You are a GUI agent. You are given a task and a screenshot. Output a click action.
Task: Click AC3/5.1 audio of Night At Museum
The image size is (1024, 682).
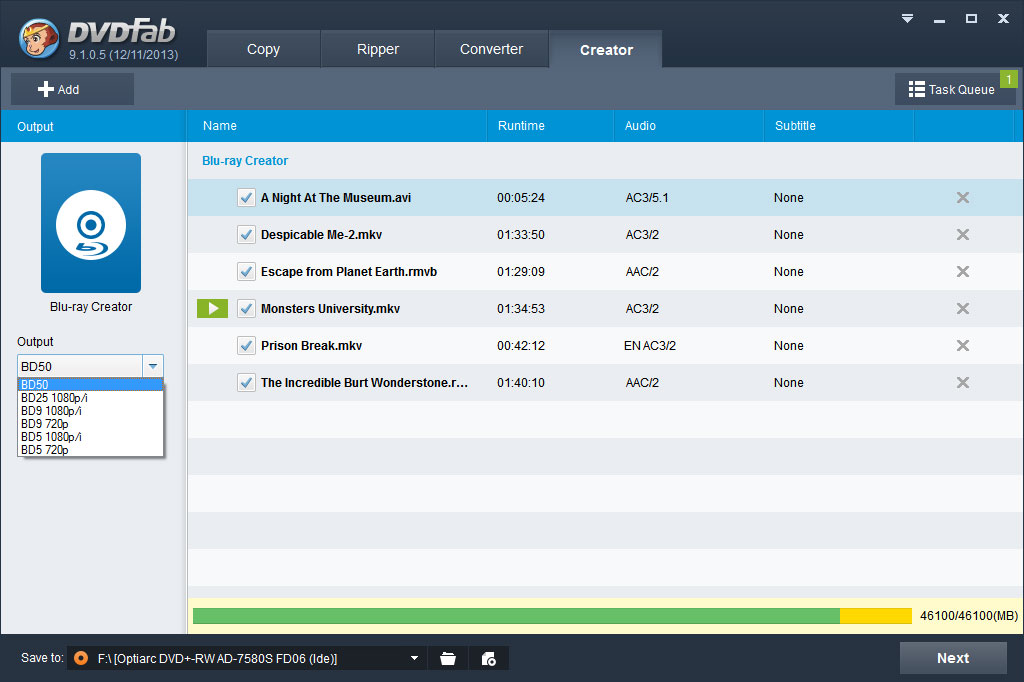[x=647, y=197]
